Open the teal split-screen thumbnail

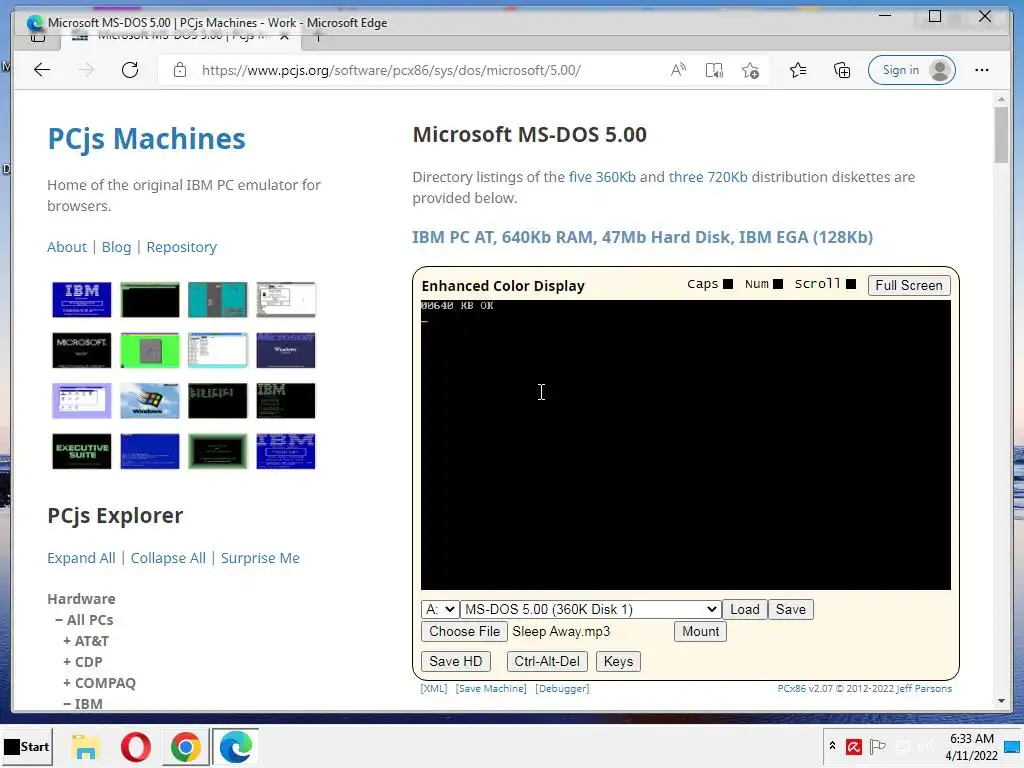click(x=217, y=300)
